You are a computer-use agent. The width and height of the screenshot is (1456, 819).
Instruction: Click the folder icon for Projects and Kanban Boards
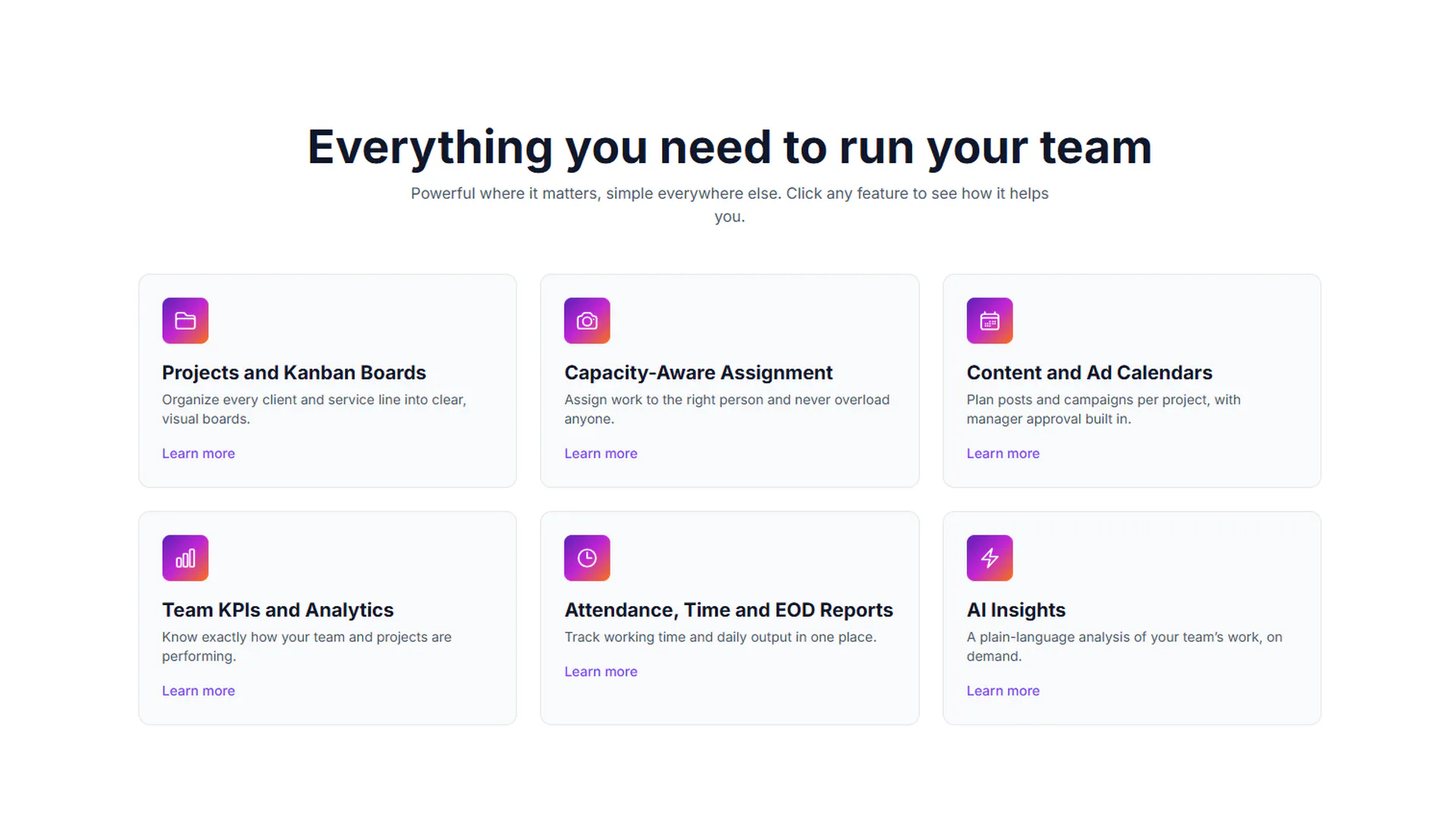[x=185, y=321]
